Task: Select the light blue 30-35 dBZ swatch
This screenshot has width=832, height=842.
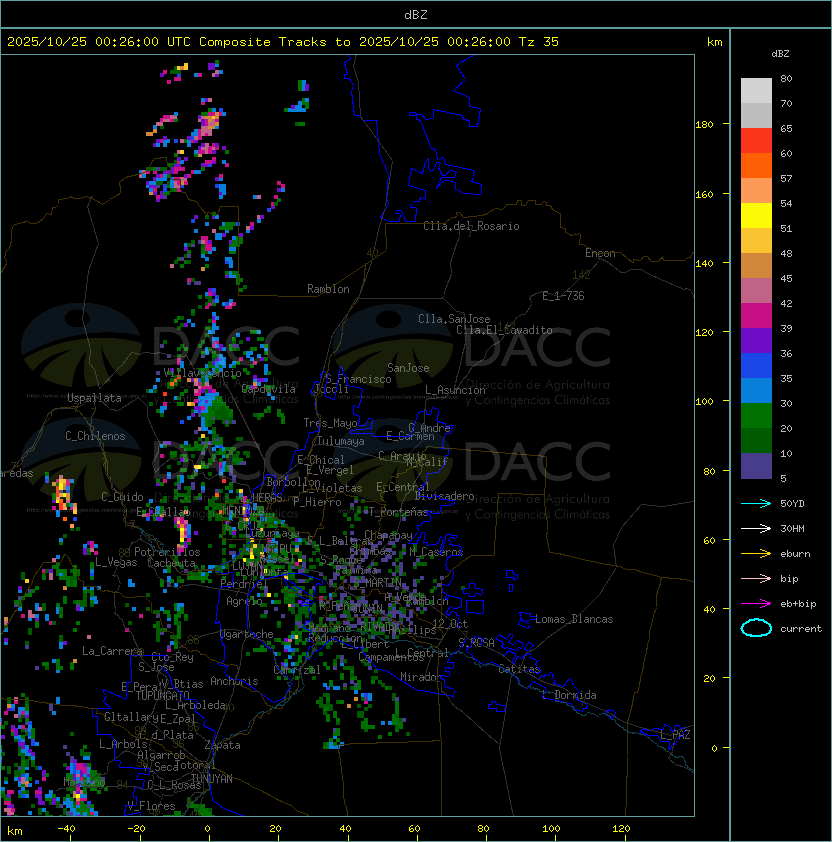Action: click(x=756, y=391)
